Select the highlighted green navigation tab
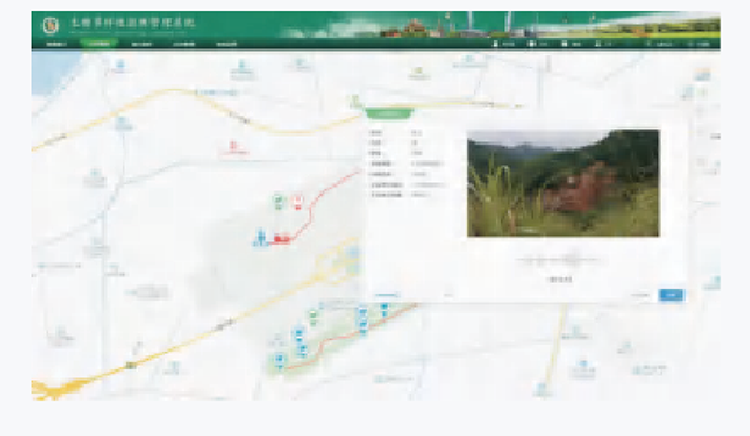This screenshot has width=750, height=436. (x=99, y=45)
